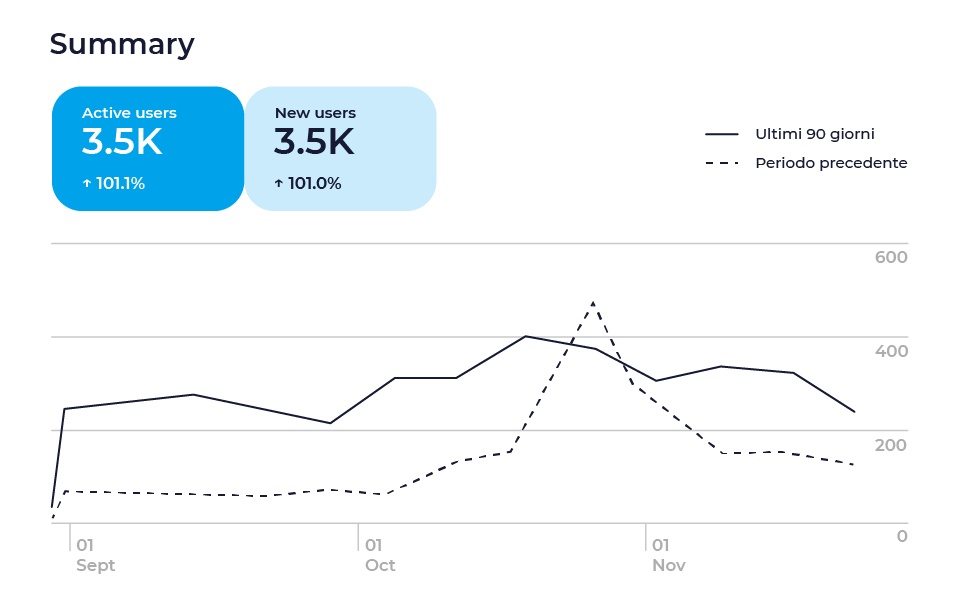Select the Active users metric card
The image size is (959, 605).
(x=148, y=148)
